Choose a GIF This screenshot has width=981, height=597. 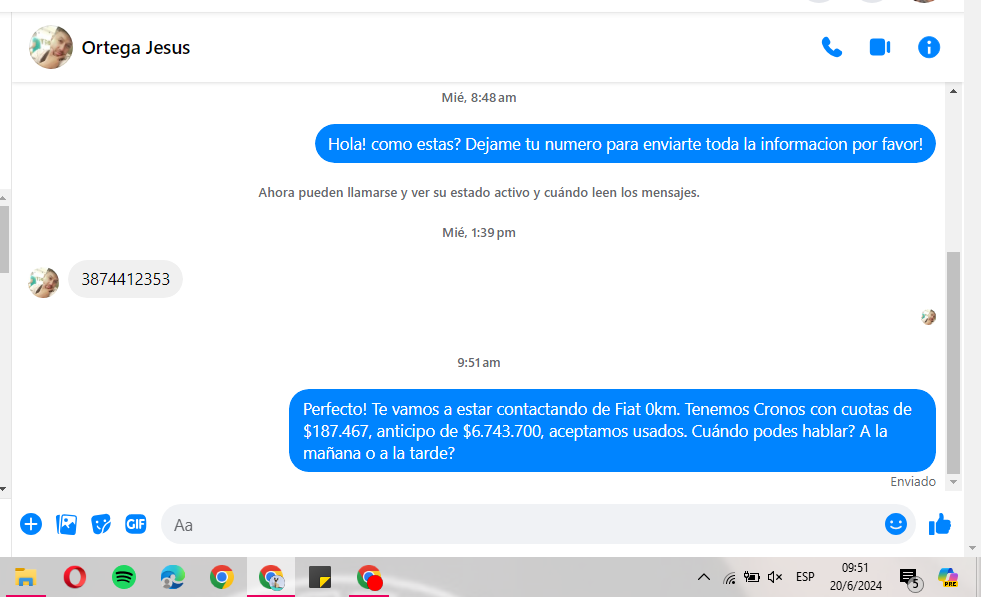click(136, 524)
